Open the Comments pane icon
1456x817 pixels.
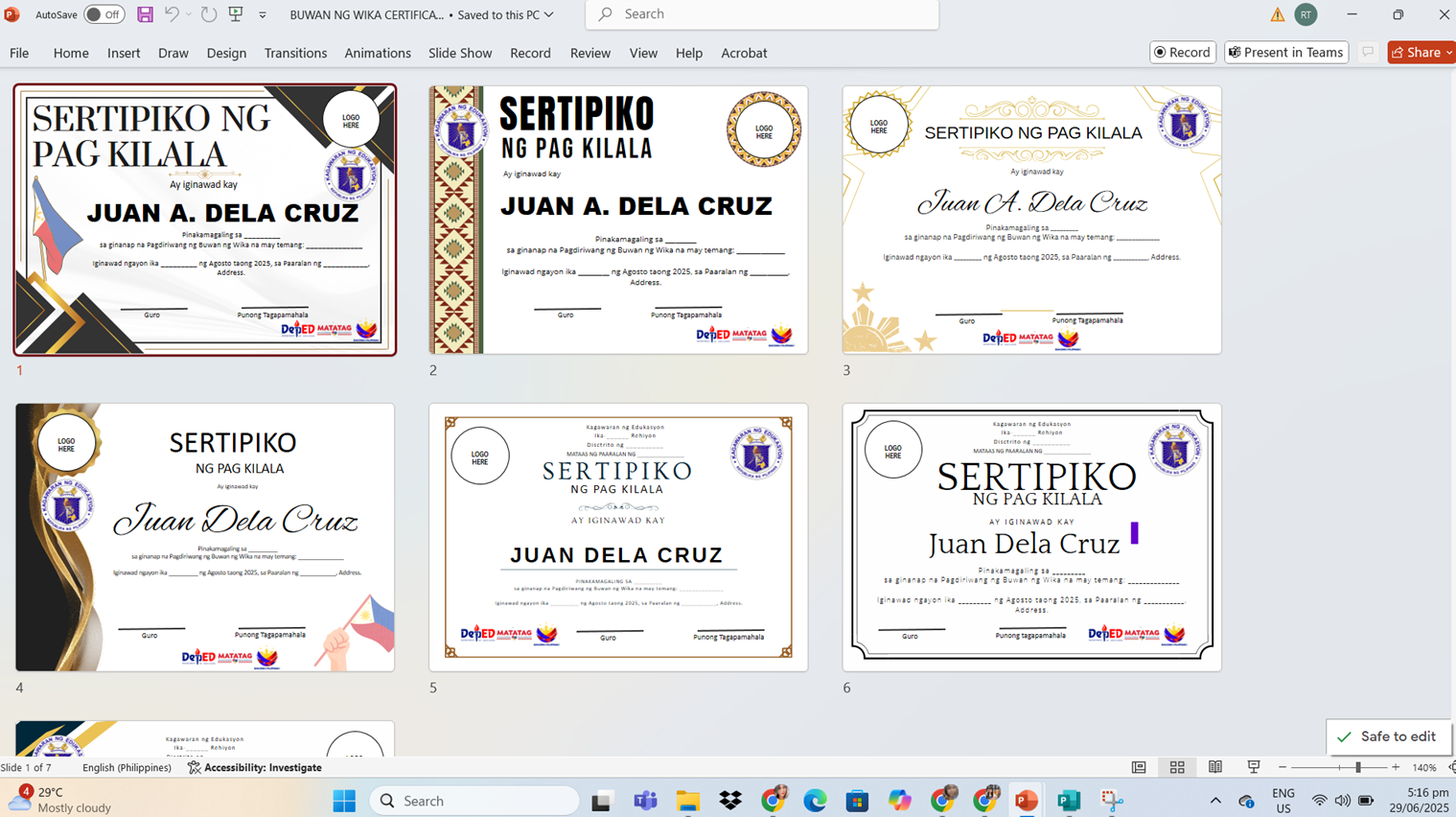click(x=1368, y=52)
